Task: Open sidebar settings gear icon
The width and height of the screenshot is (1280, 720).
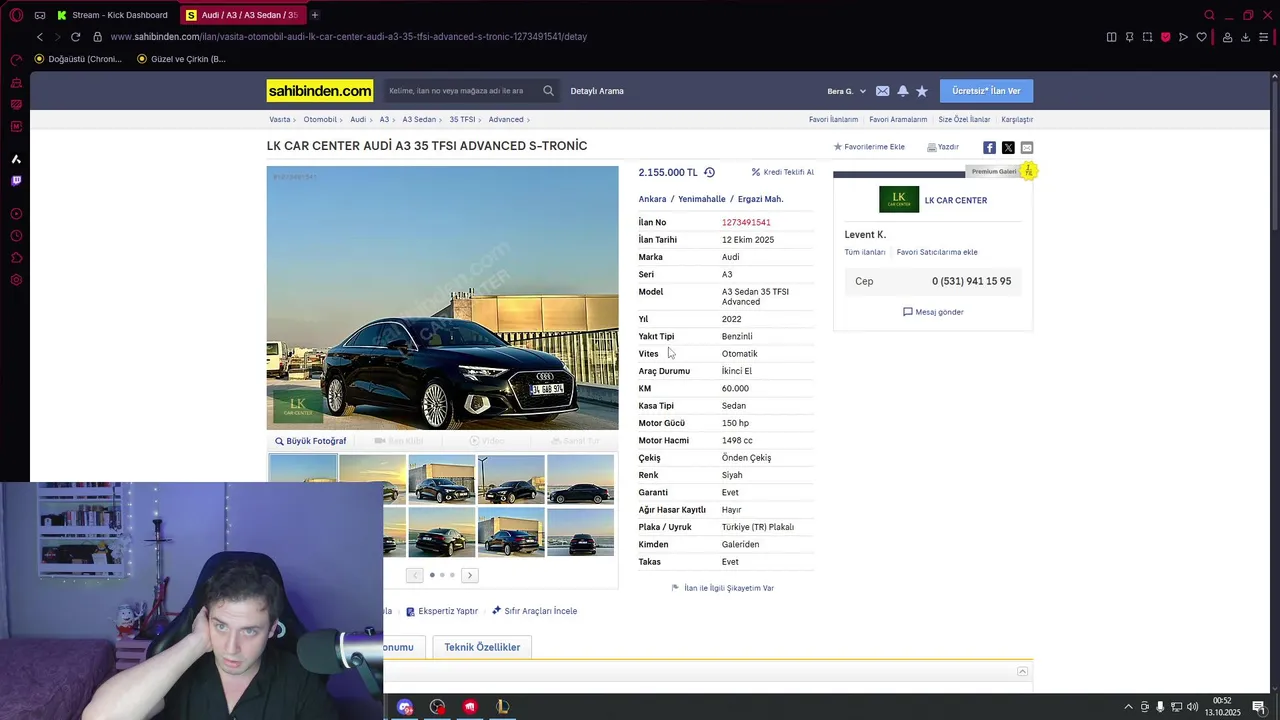Action: point(16,280)
